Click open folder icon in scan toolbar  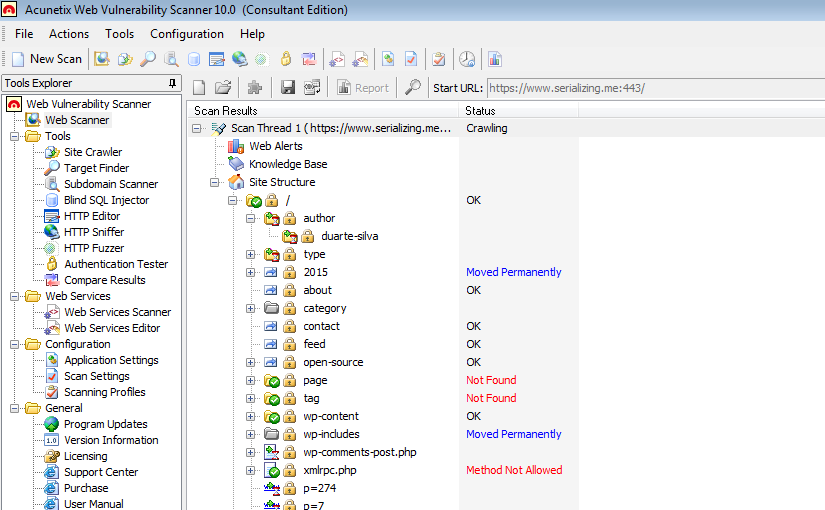tap(223, 87)
